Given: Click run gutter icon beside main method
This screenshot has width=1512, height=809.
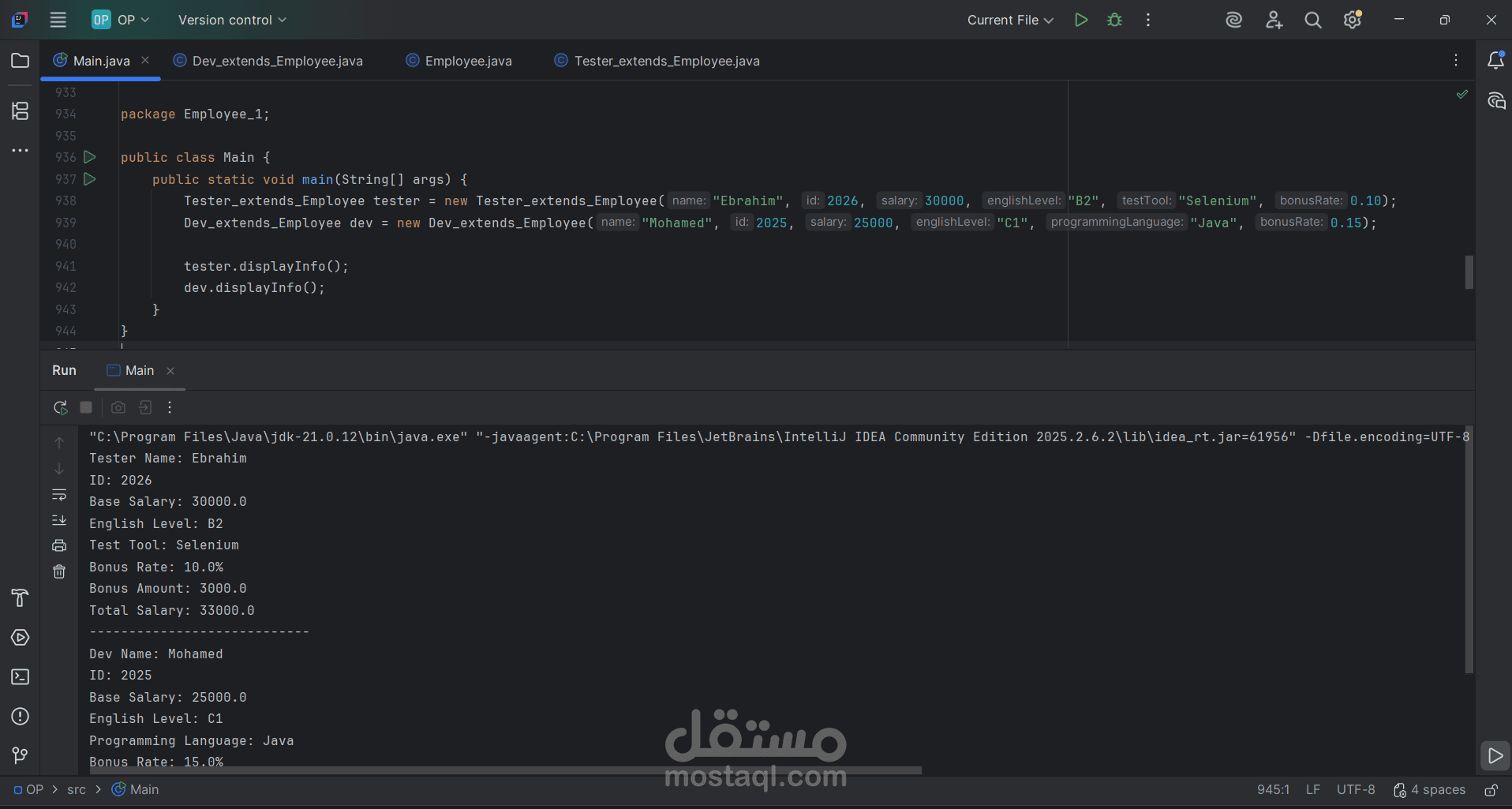Looking at the screenshot, I should 90,179.
